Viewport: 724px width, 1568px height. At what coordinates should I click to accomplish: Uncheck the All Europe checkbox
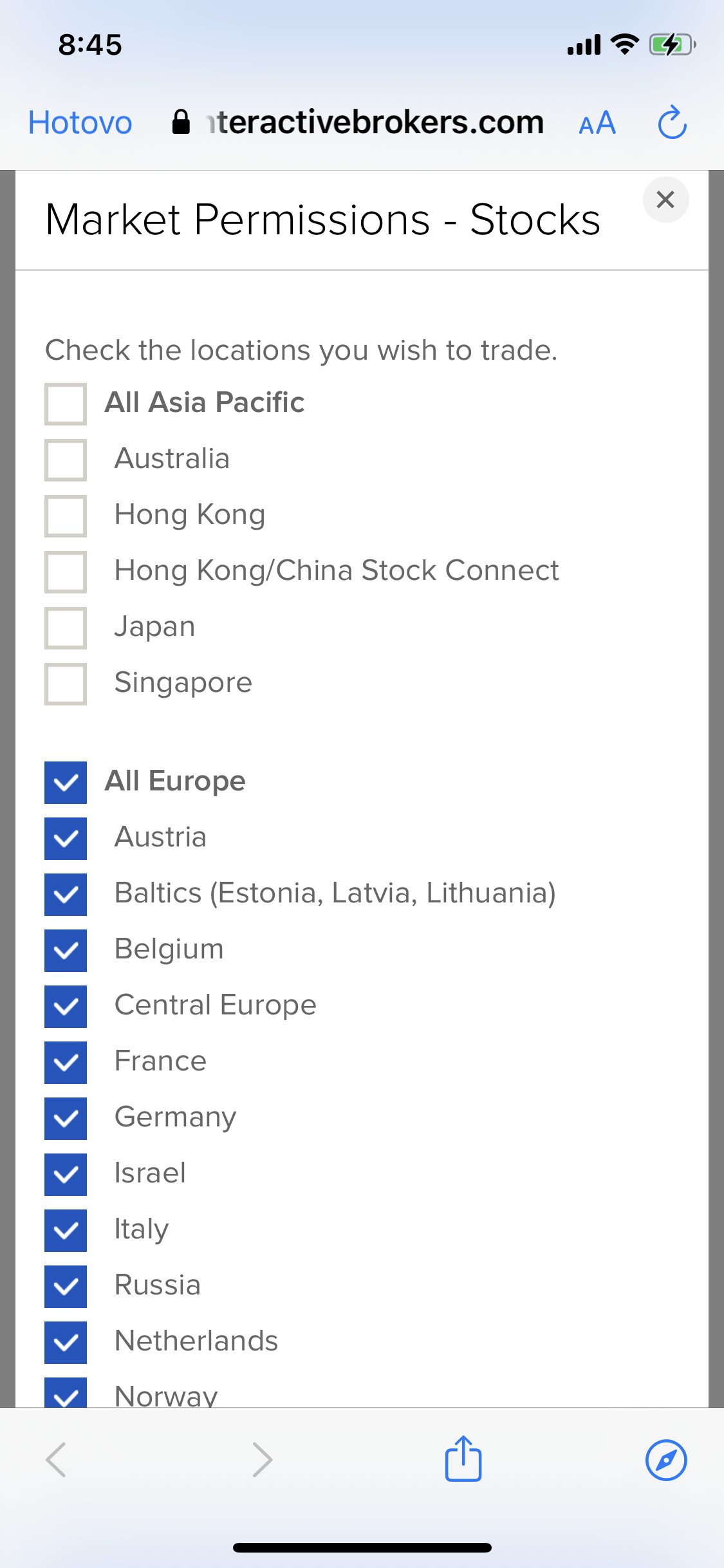coord(66,783)
